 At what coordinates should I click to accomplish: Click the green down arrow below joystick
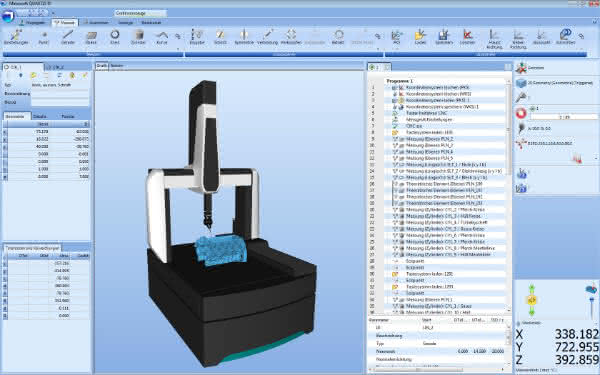[x=532, y=312]
